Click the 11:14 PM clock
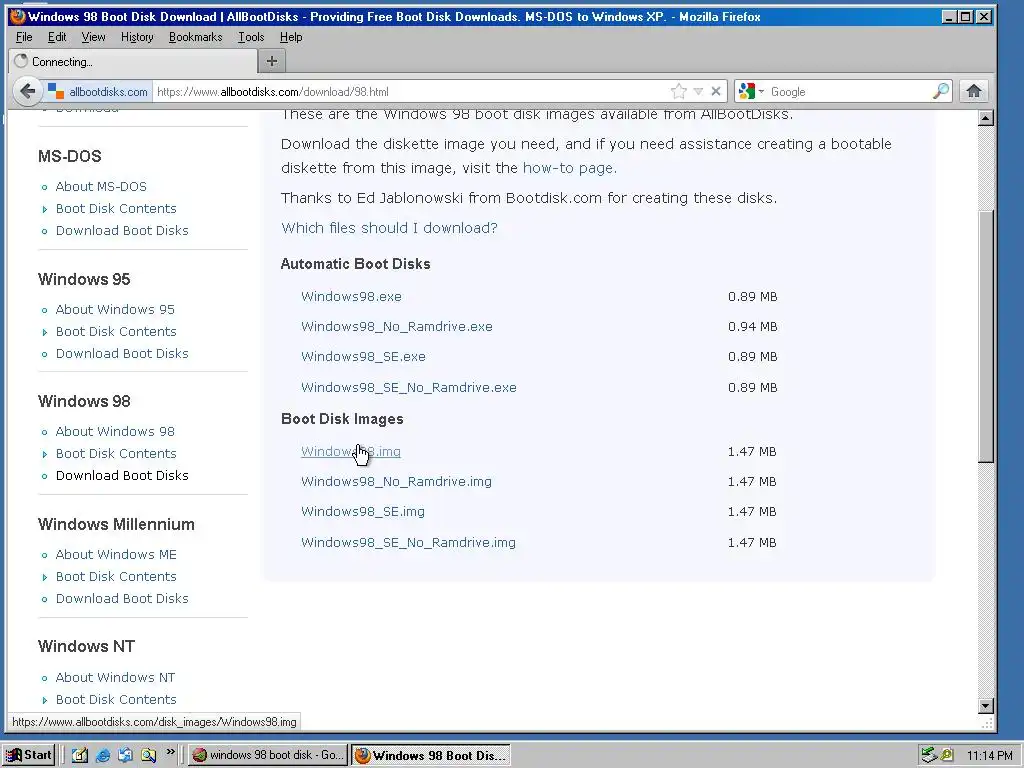This screenshot has width=1024, height=768. pos(989,756)
